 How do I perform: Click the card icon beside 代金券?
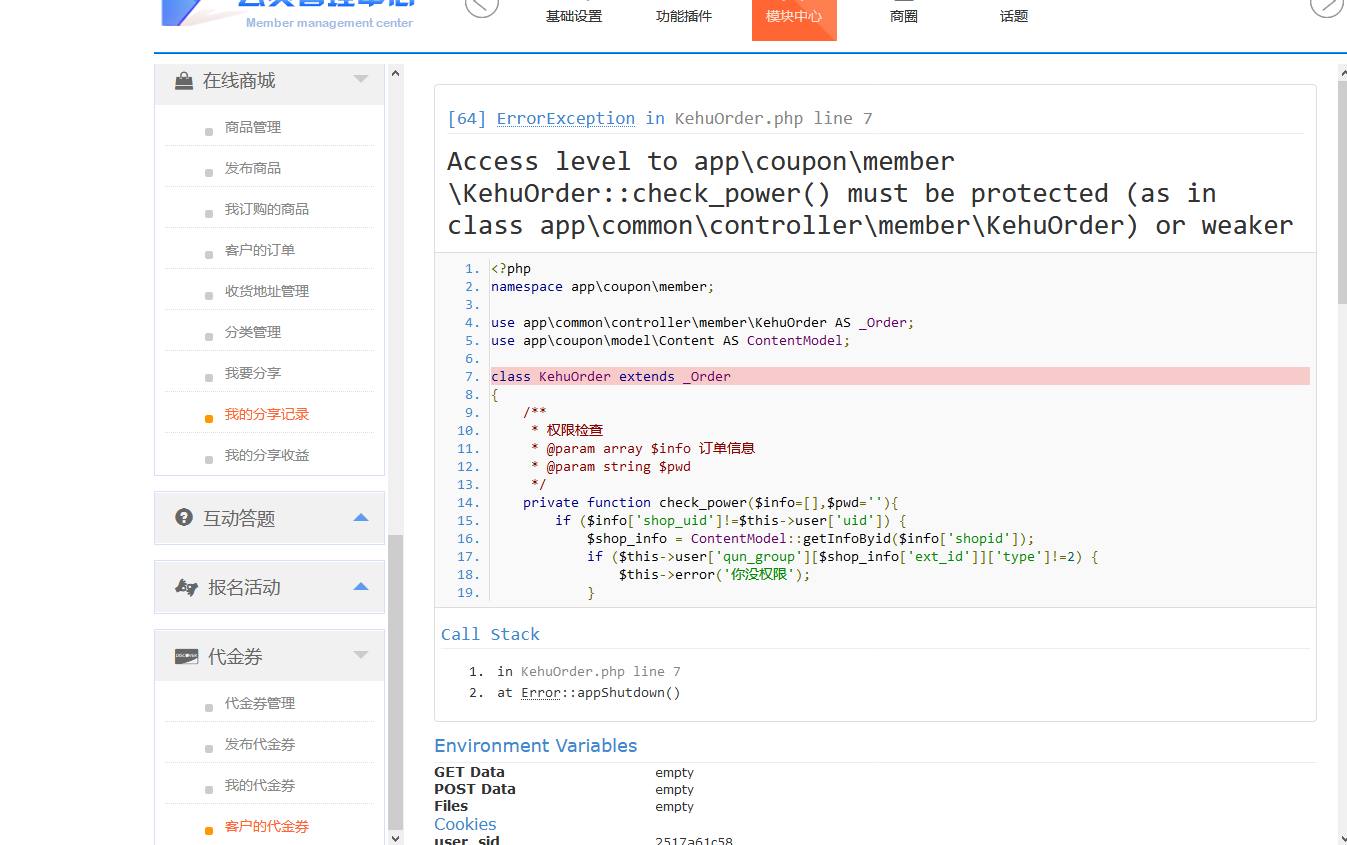click(x=186, y=657)
